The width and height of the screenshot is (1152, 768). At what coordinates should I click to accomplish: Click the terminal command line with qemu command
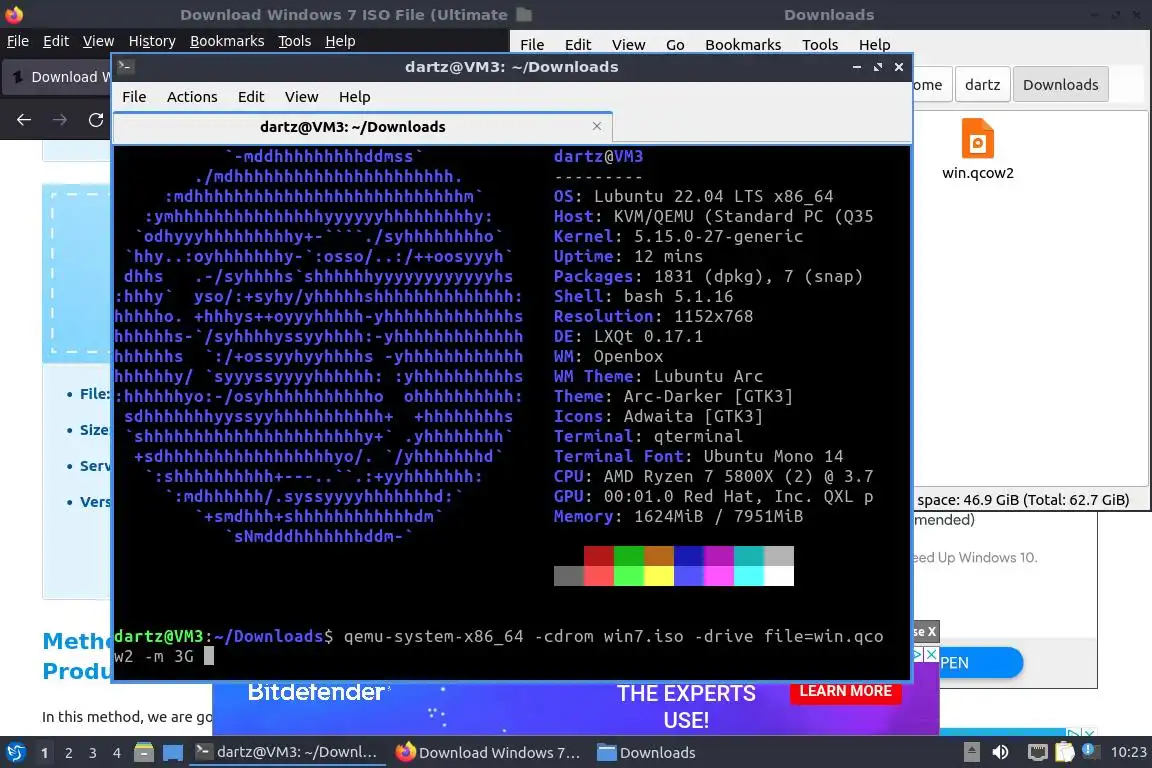point(498,646)
